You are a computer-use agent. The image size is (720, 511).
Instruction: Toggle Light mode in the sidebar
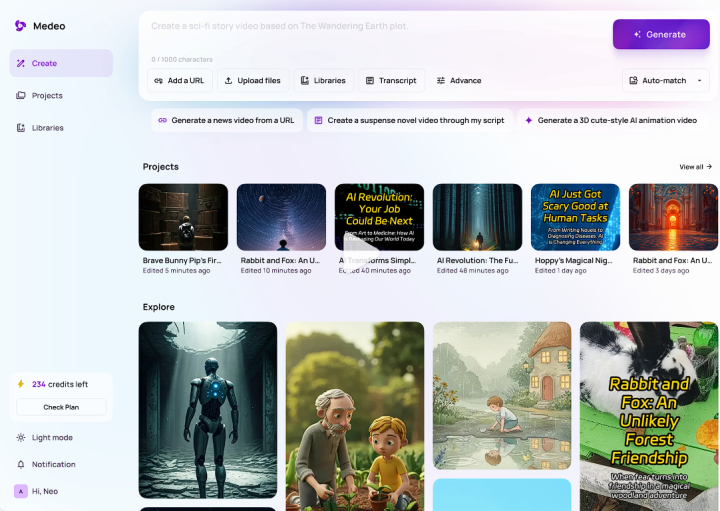tap(52, 438)
